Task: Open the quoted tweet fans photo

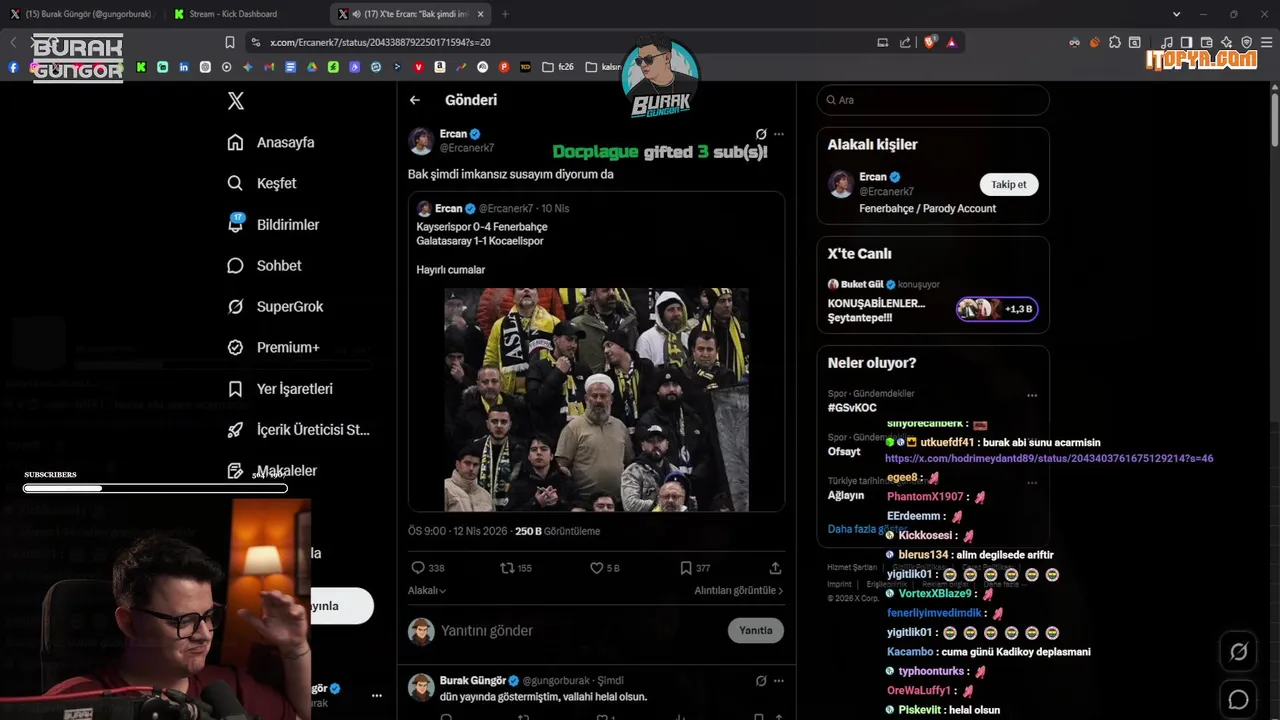Action: point(596,400)
